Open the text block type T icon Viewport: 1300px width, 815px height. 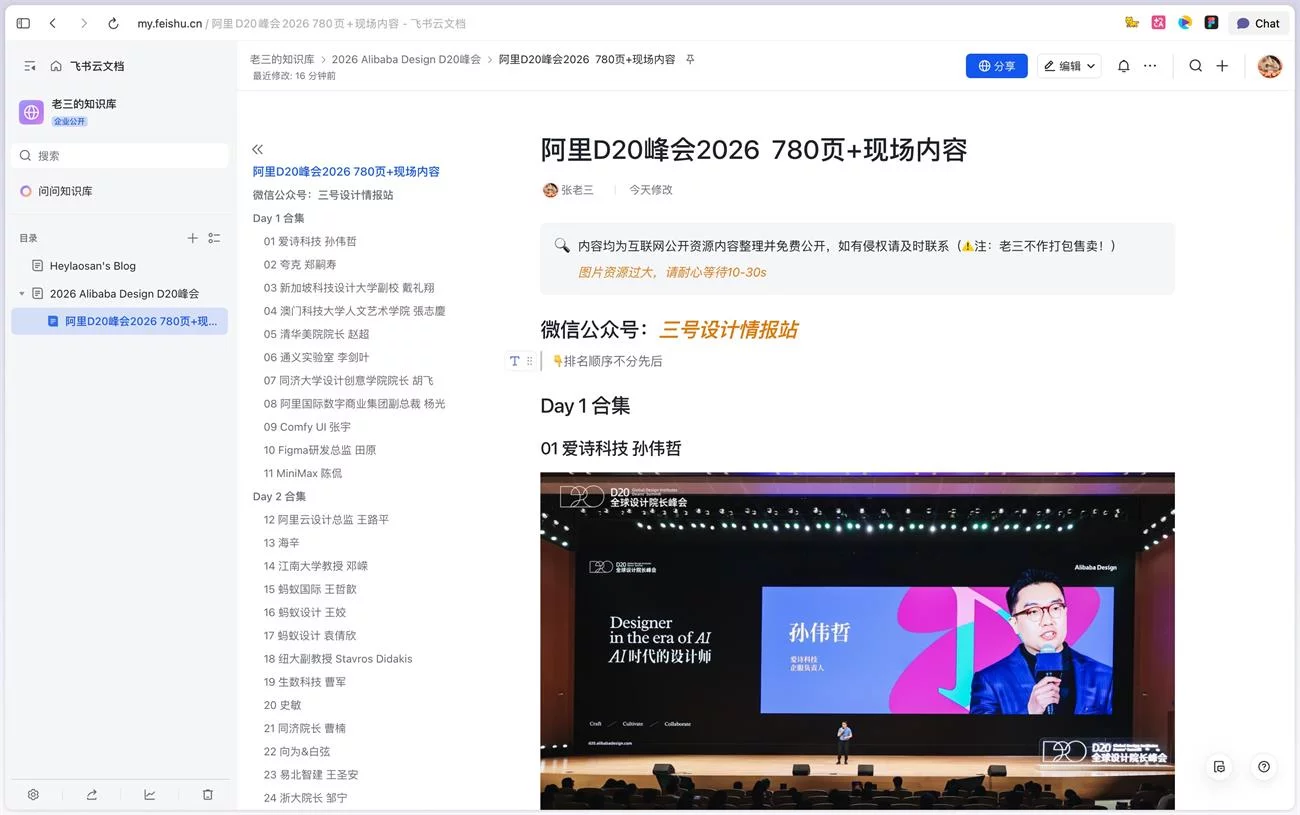tap(515, 361)
